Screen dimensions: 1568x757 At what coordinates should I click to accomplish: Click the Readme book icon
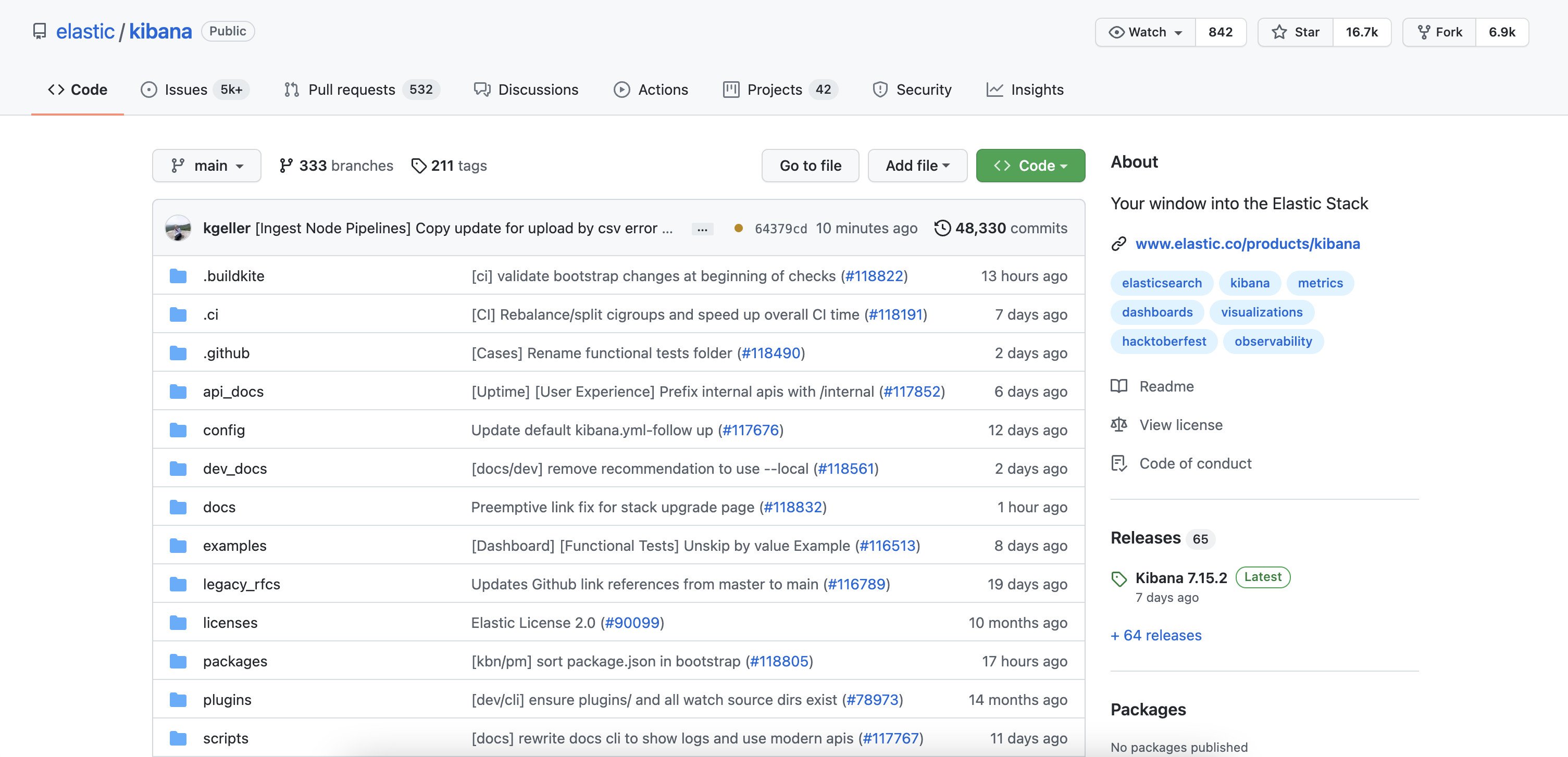[1118, 386]
